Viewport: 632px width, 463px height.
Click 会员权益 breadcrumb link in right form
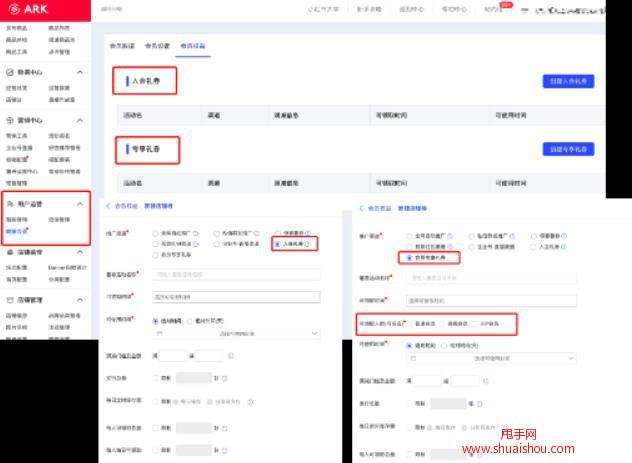380,208
